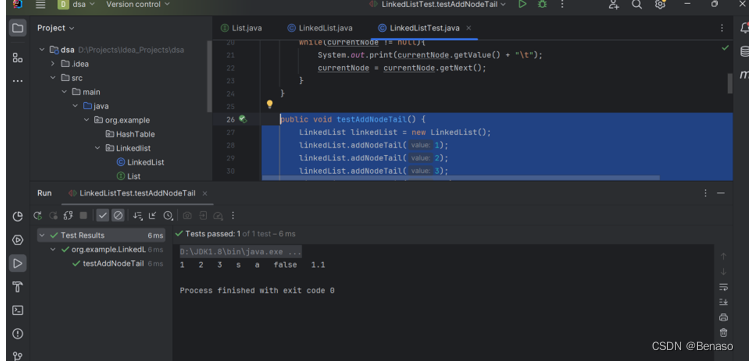Open Coverage tool window on left sidebar
The height and width of the screenshot is (361, 749).
18,216
